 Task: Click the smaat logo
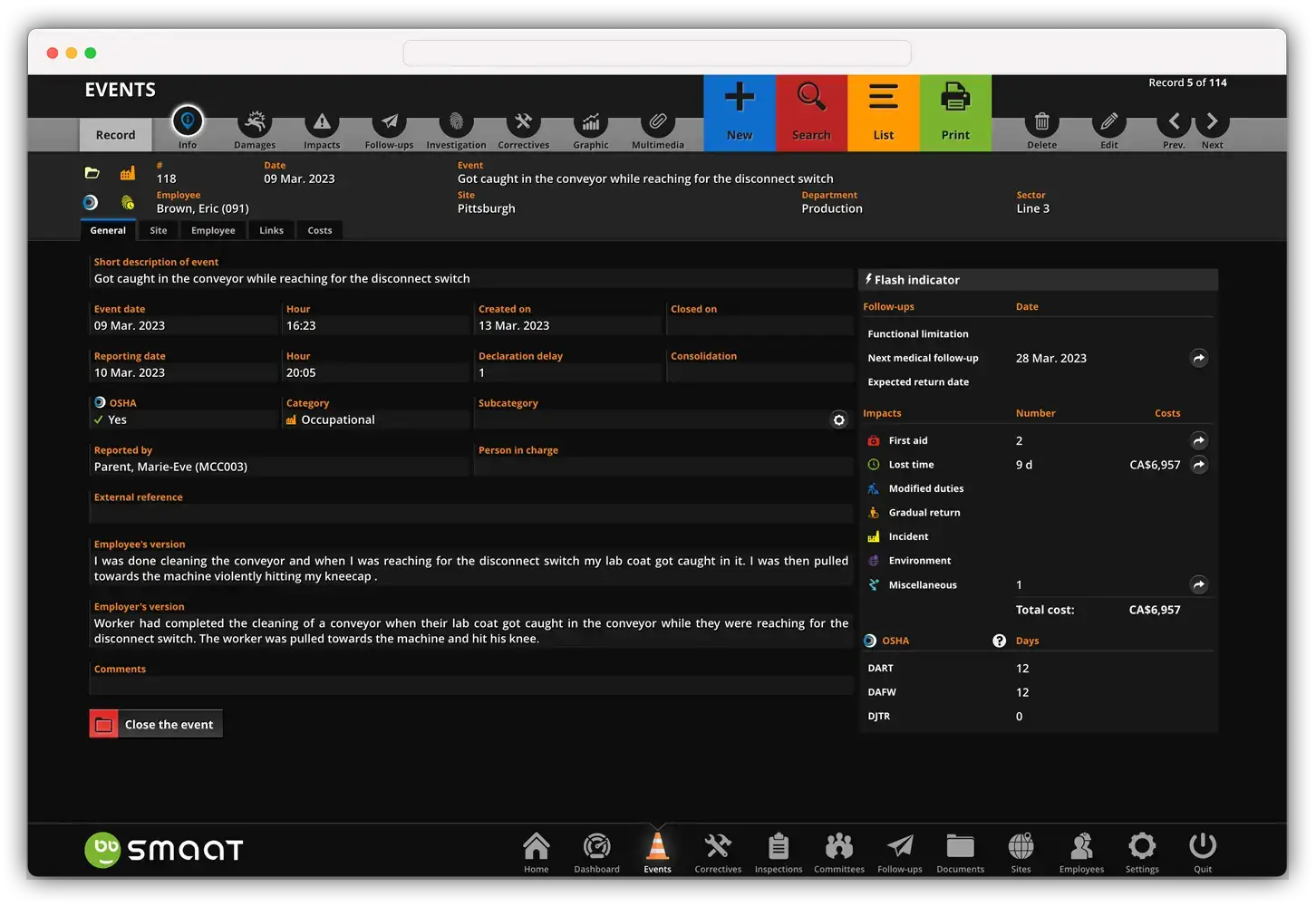click(x=164, y=850)
